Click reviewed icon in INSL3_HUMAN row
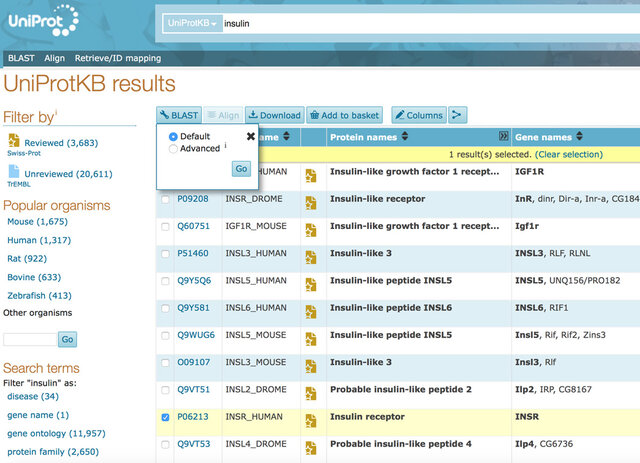Screen dimensions: 640x463 311,258
